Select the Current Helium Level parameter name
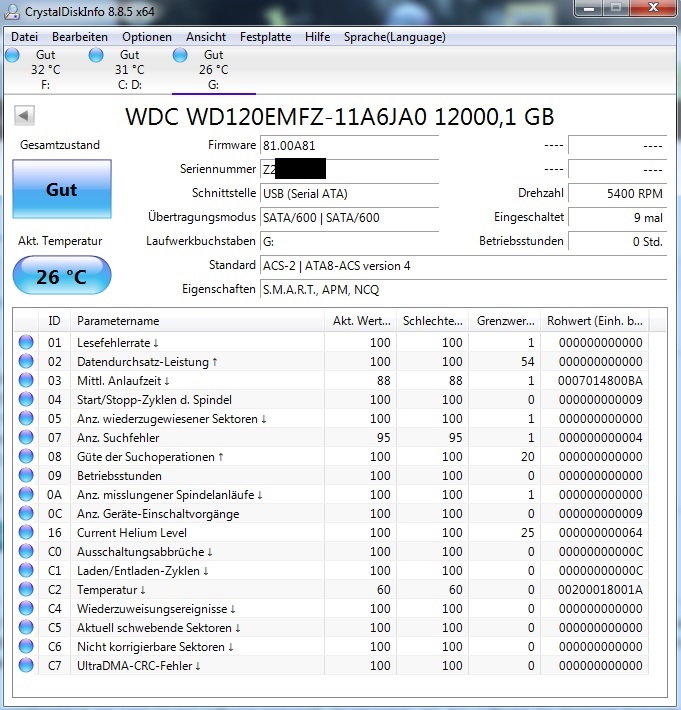This screenshot has height=710, width=681. [132, 532]
